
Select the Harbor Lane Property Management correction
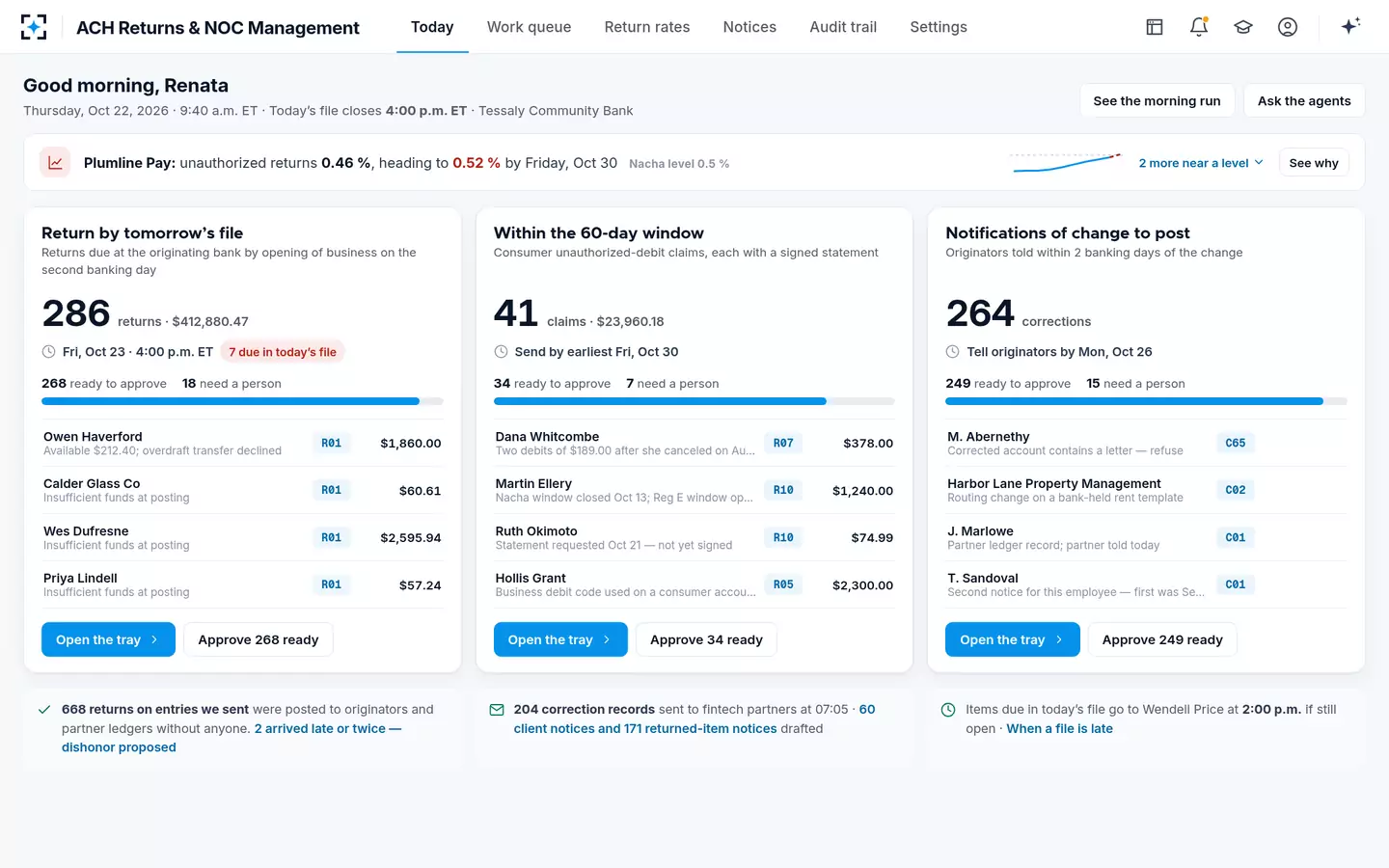pyautogui.click(x=1146, y=491)
